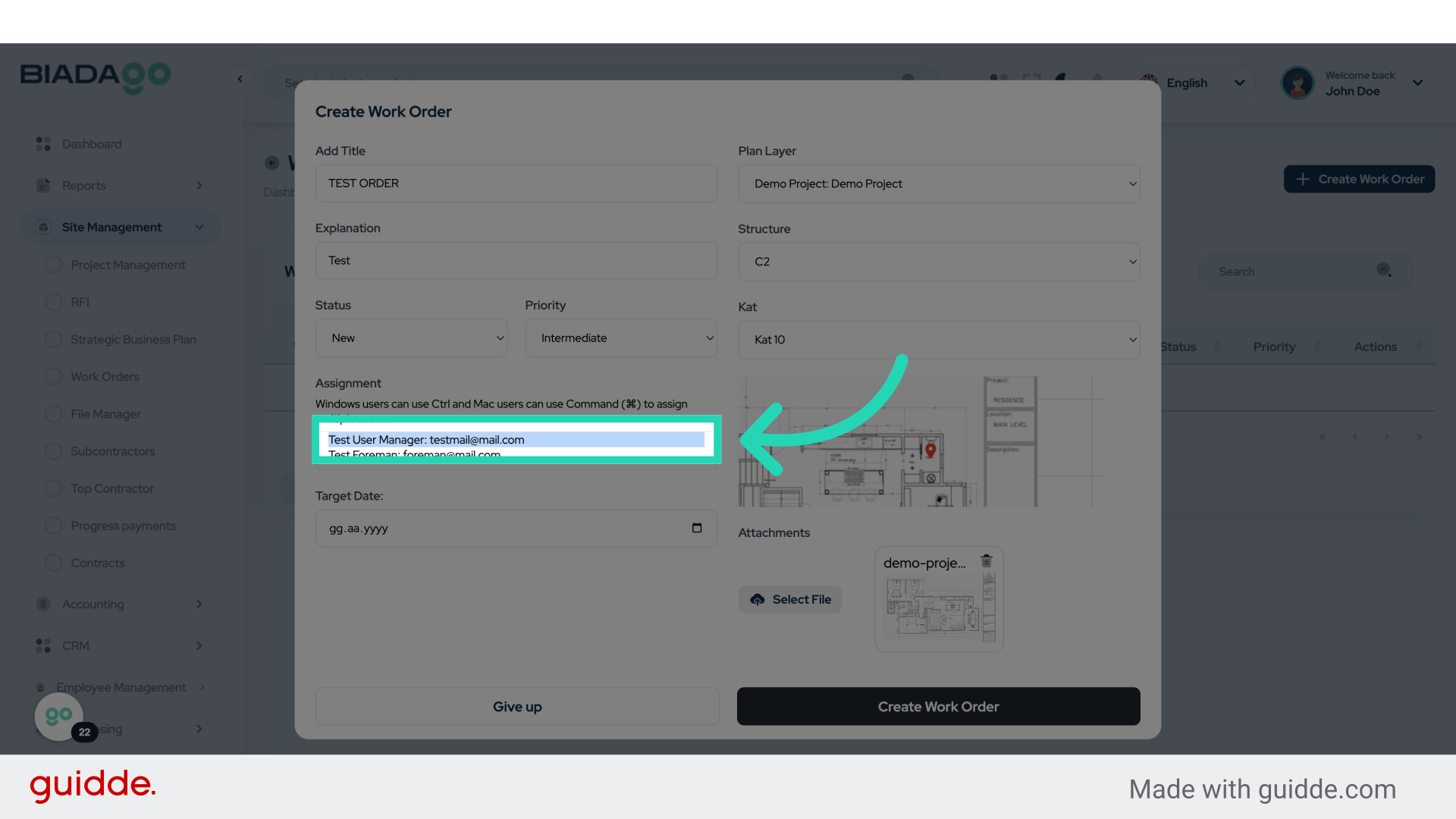Select the Work Orders radio circle

click(x=53, y=376)
